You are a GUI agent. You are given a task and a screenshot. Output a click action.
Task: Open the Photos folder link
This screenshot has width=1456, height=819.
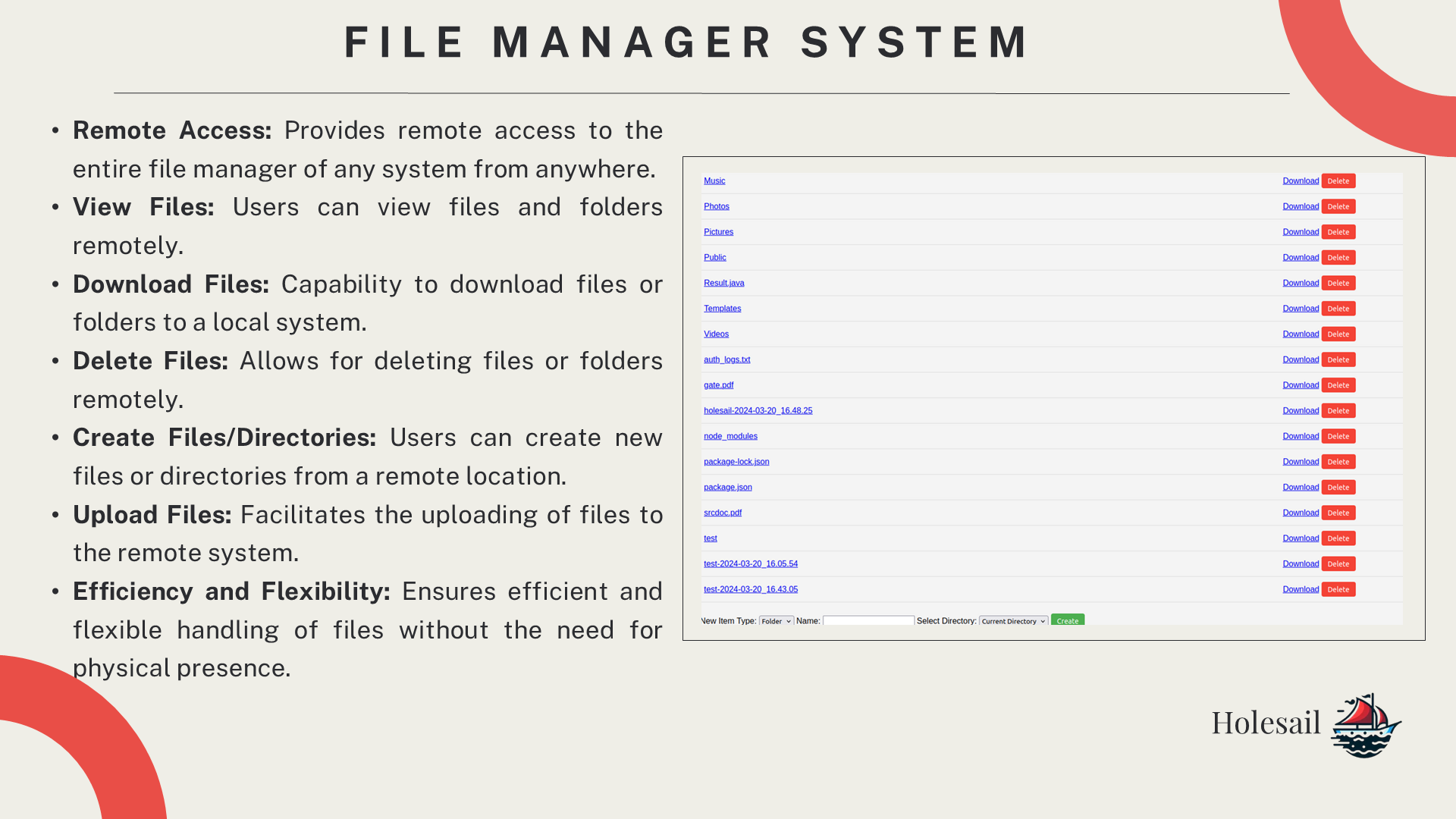pos(717,206)
